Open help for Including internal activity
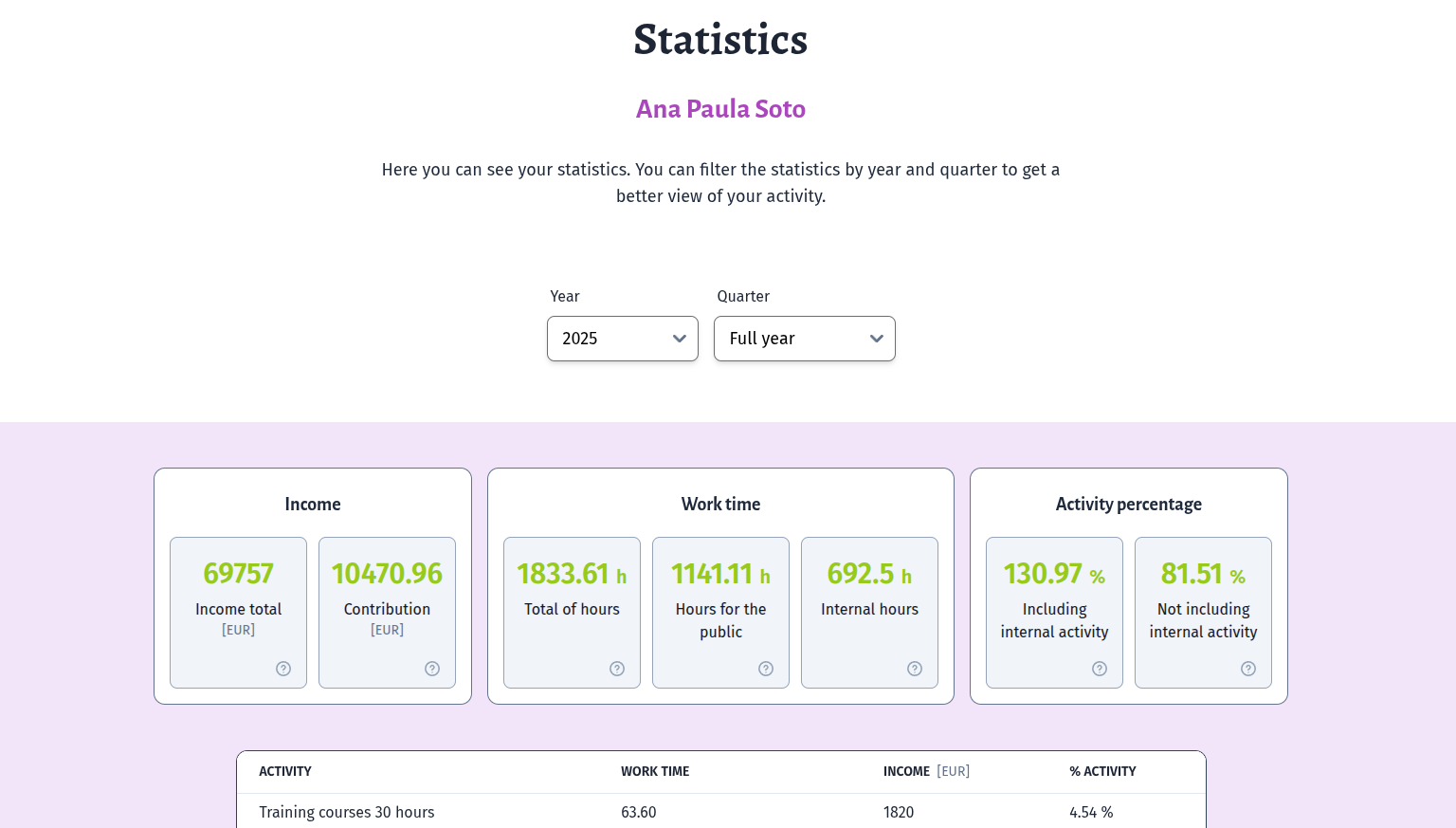The image size is (1456, 828). pos(1100,669)
